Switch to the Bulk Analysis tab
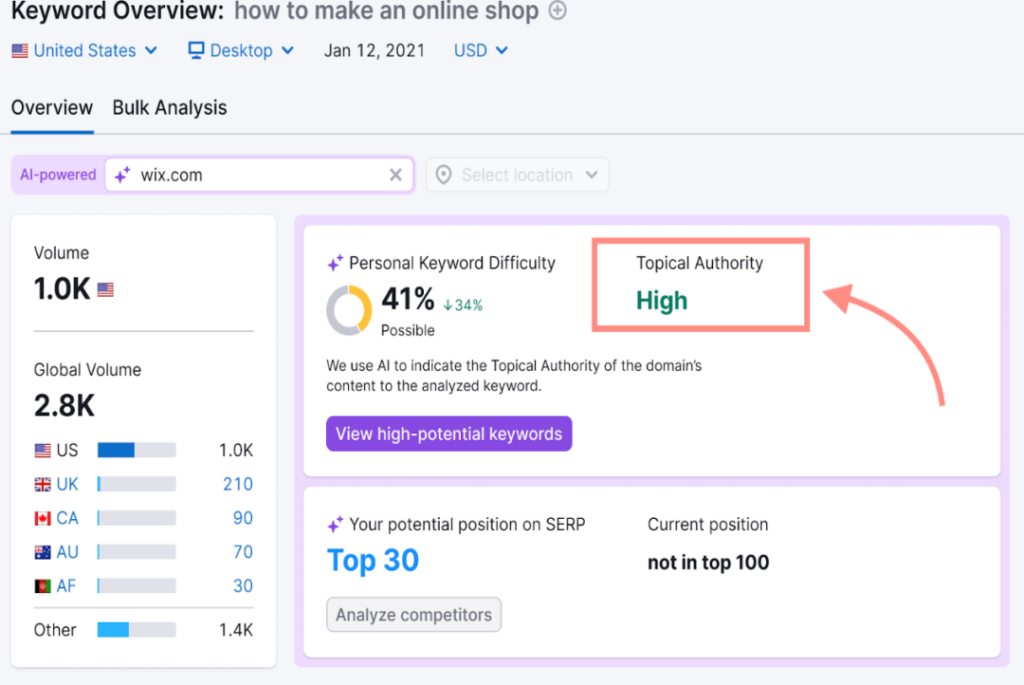The image size is (1024, 685). coord(169,108)
